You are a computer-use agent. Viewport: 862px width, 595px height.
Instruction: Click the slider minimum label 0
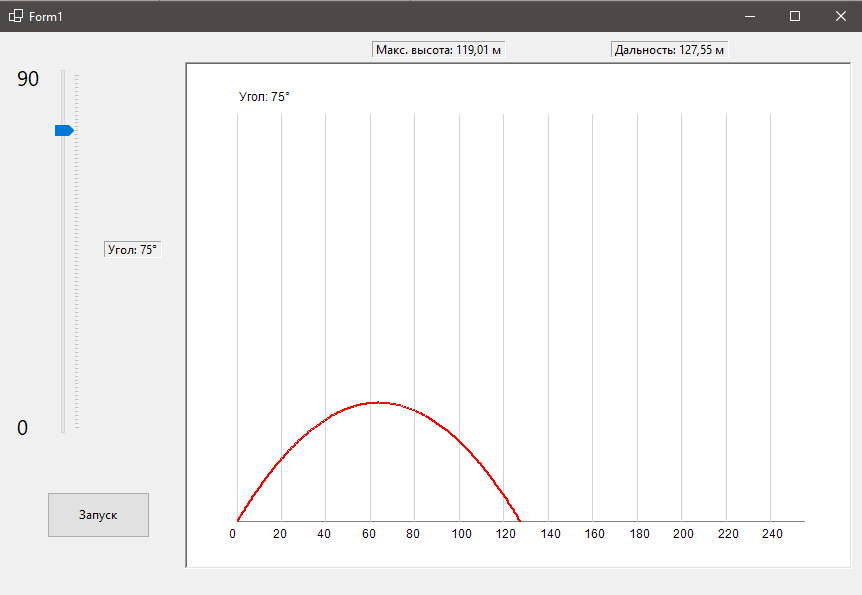[22, 428]
